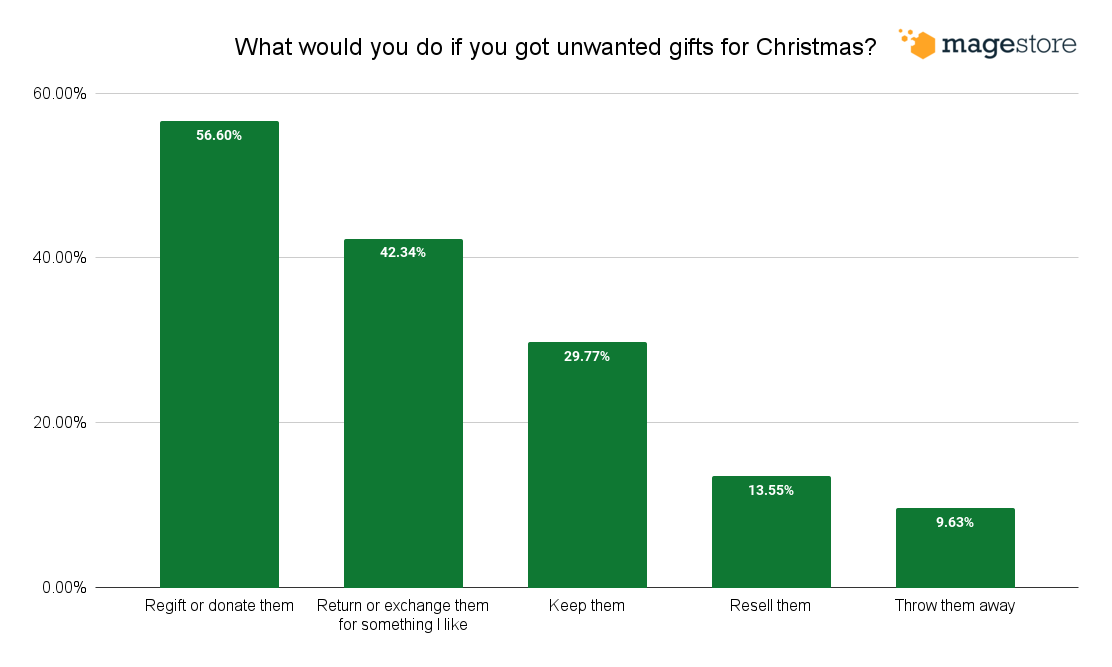Click the Resell them axis label

(770, 606)
